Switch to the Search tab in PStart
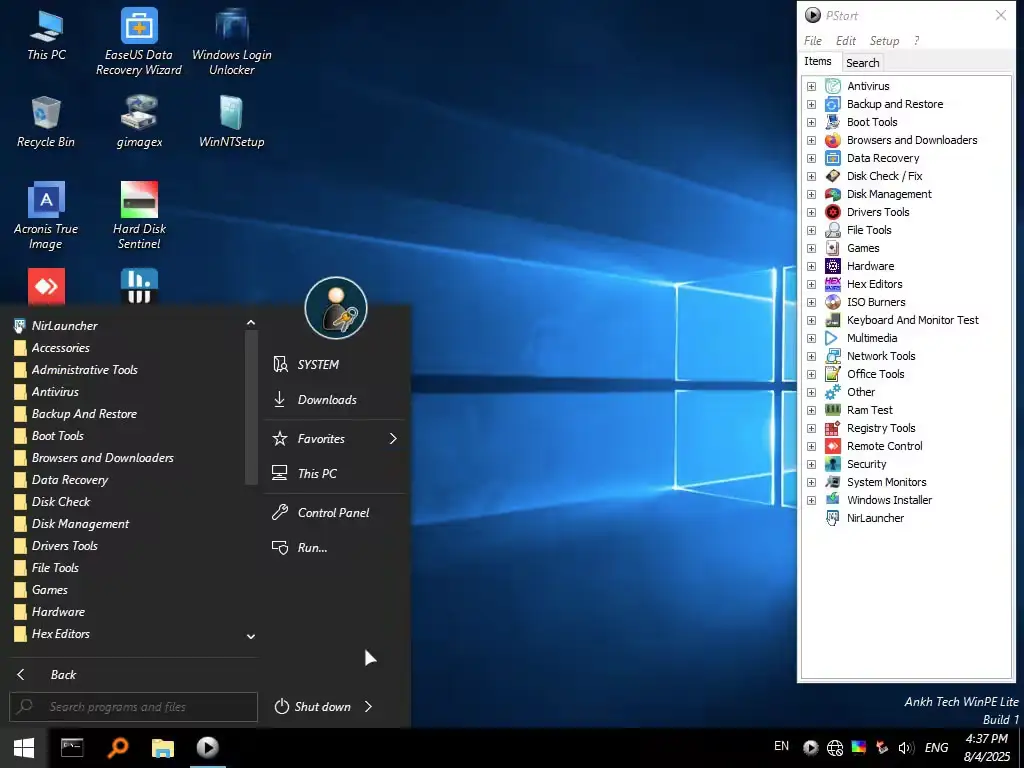Screen dimensions: 1024x768 (x=862, y=62)
